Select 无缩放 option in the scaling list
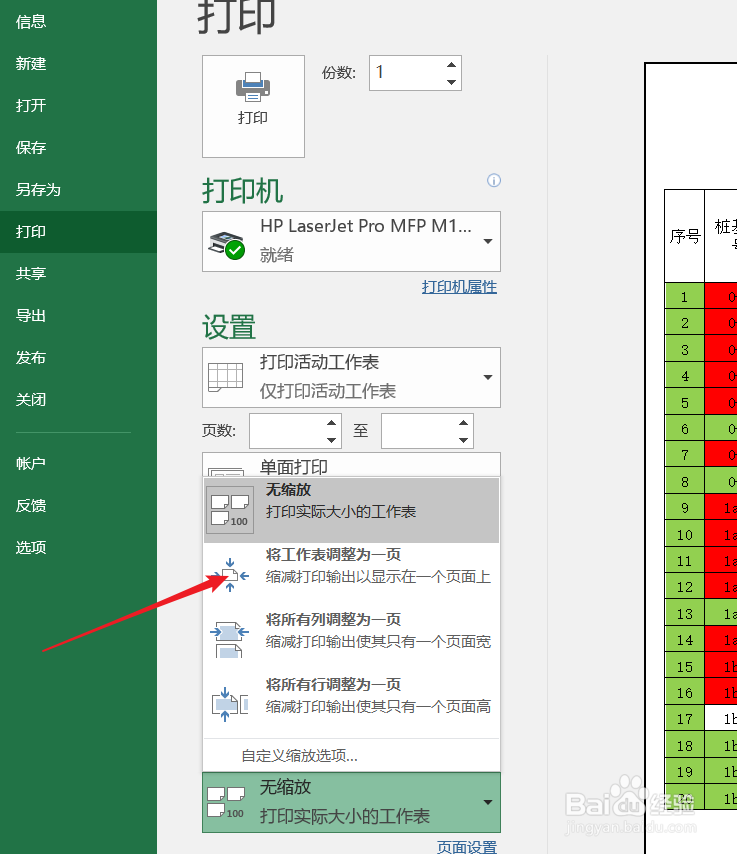Image resolution: width=737 pixels, height=854 pixels. 351,510
